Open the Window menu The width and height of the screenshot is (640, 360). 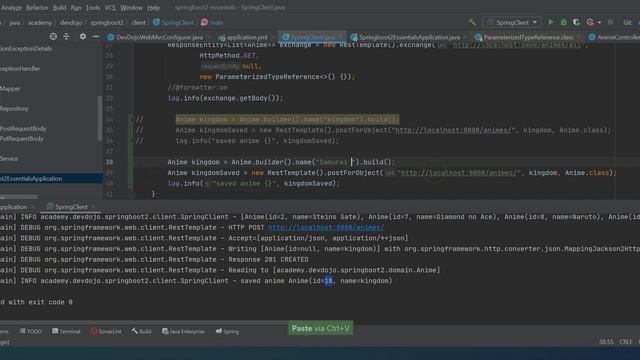[x=131, y=8]
